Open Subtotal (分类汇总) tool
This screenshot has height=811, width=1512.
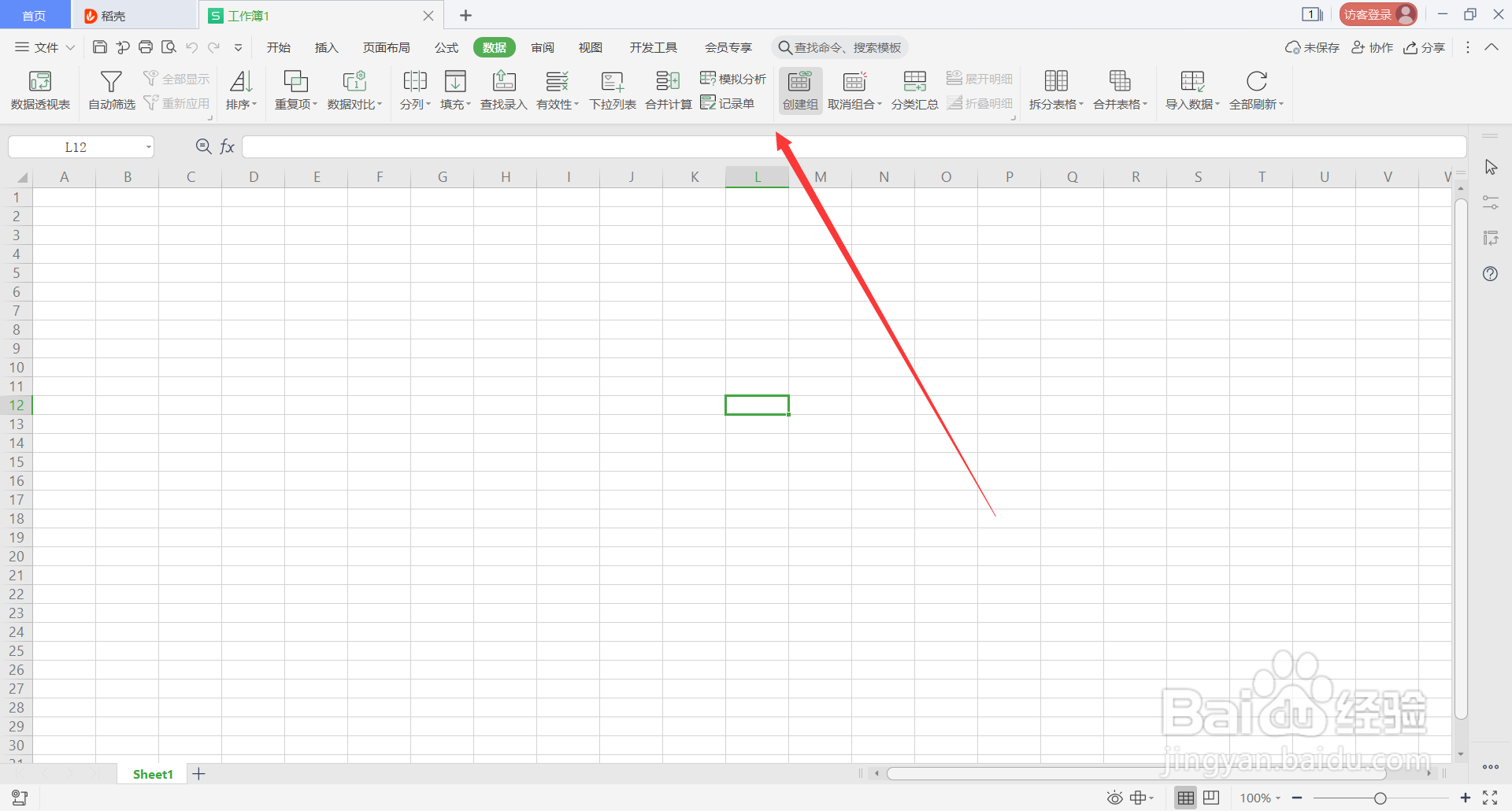914,91
